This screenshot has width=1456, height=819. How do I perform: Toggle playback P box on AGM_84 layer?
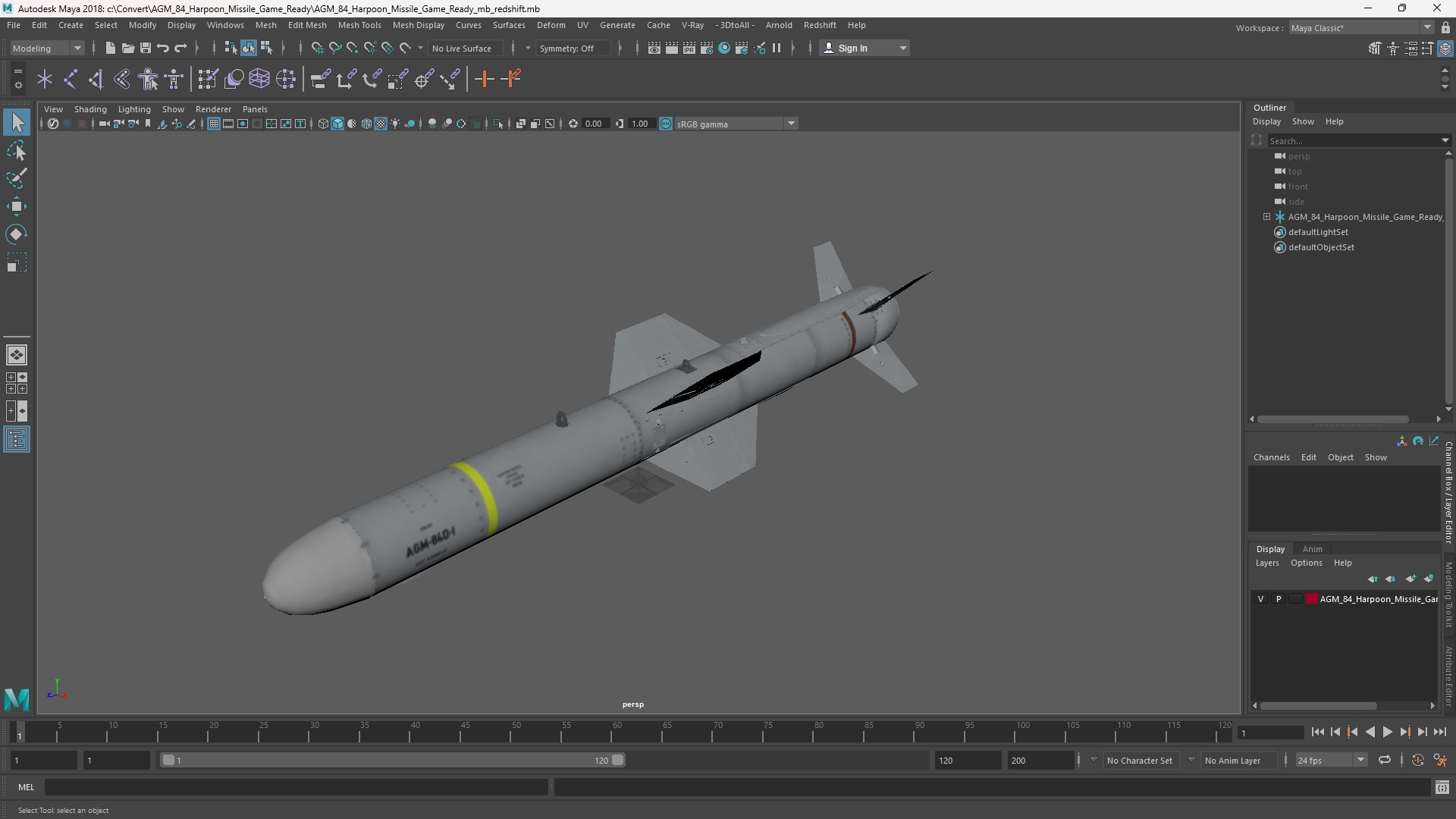pyautogui.click(x=1279, y=599)
